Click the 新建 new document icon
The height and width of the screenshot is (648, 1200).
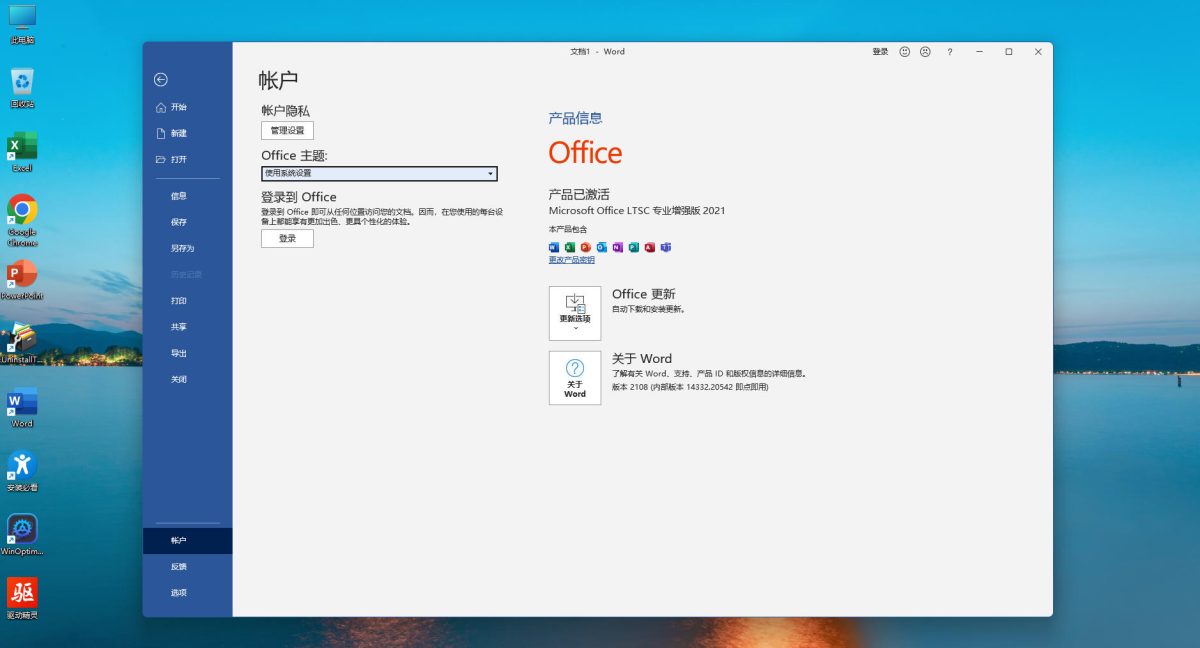pos(160,133)
